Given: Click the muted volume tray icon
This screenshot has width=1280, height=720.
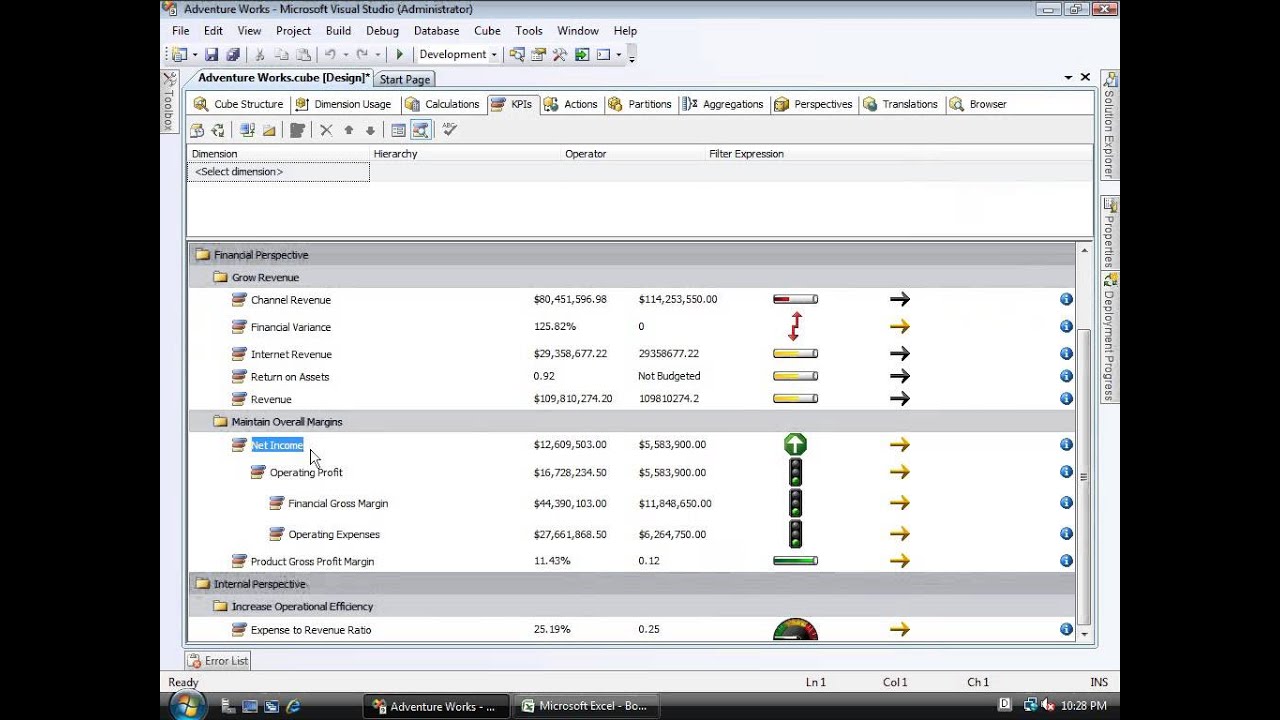Looking at the screenshot, I should click(1047, 705).
